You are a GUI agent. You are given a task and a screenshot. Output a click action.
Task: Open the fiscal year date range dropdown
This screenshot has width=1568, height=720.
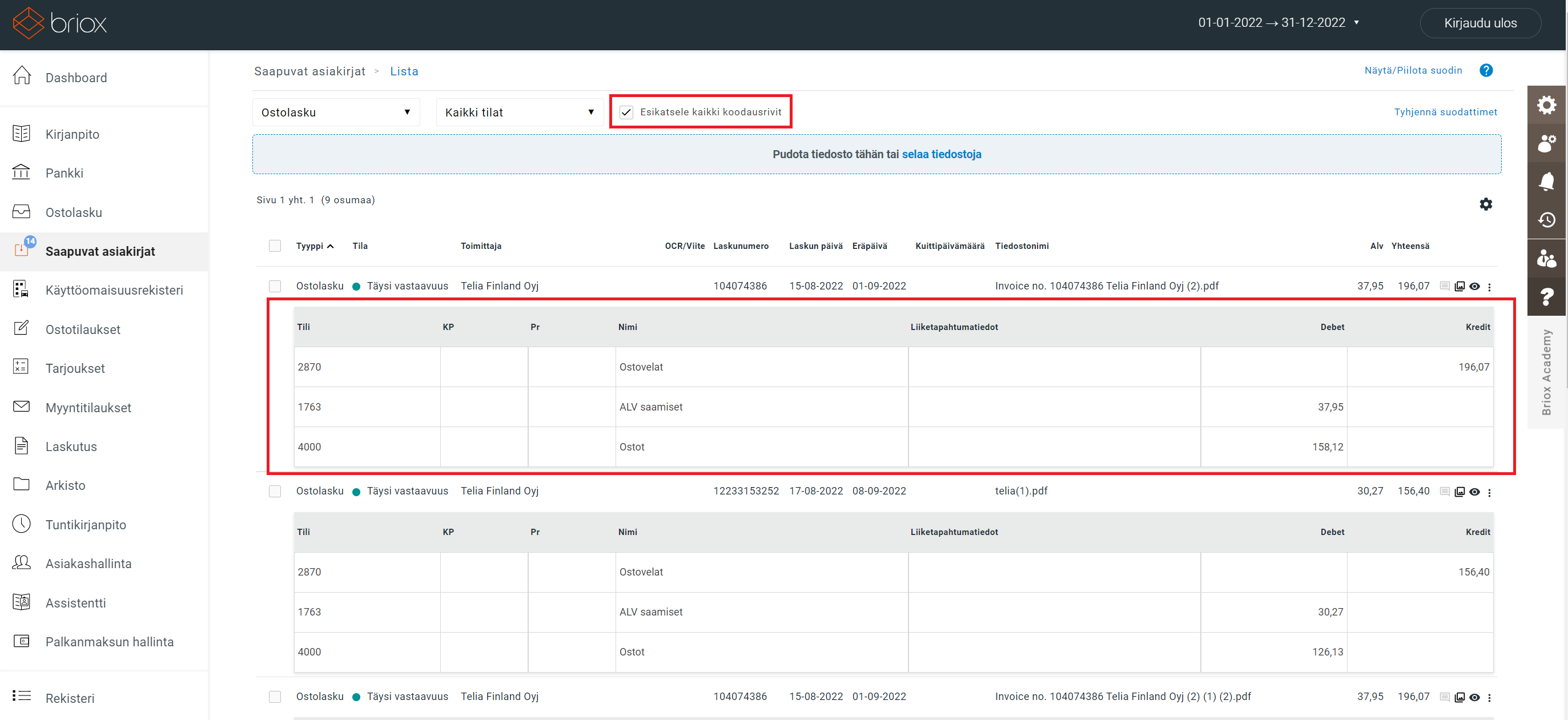click(1278, 22)
